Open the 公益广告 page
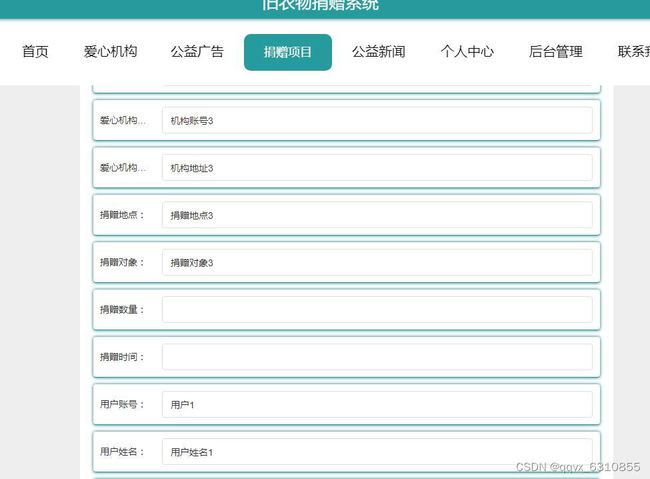Viewport: 650px width, 479px height. tap(197, 52)
